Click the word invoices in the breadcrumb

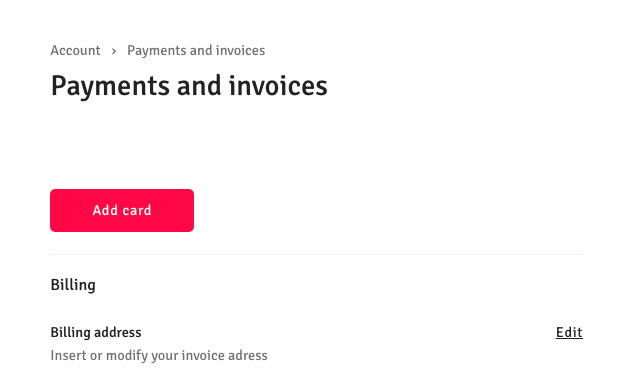point(240,50)
